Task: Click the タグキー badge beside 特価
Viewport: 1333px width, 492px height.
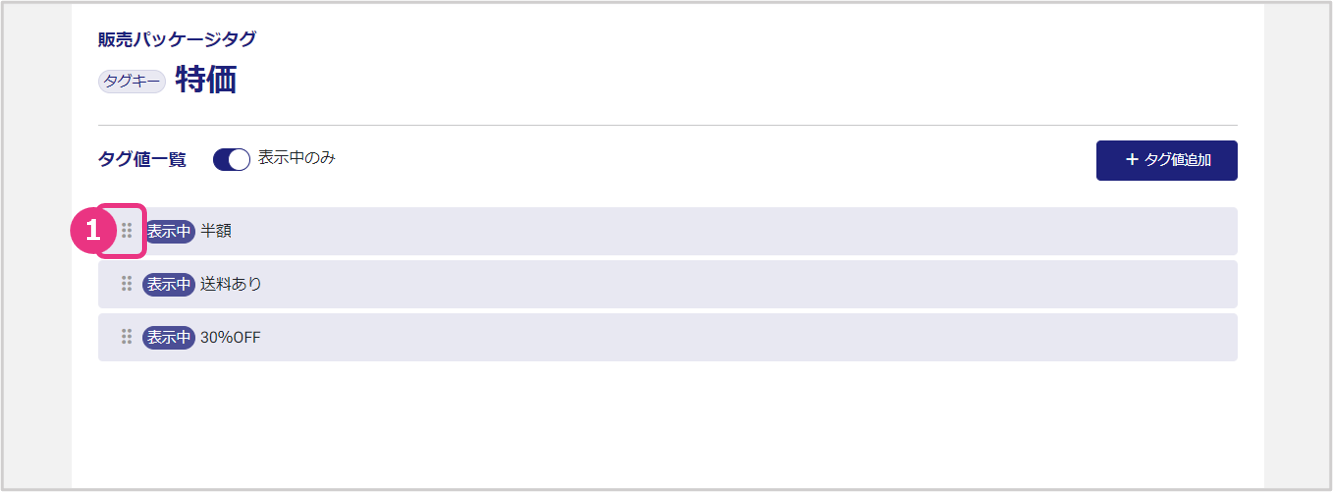Action: [x=132, y=82]
